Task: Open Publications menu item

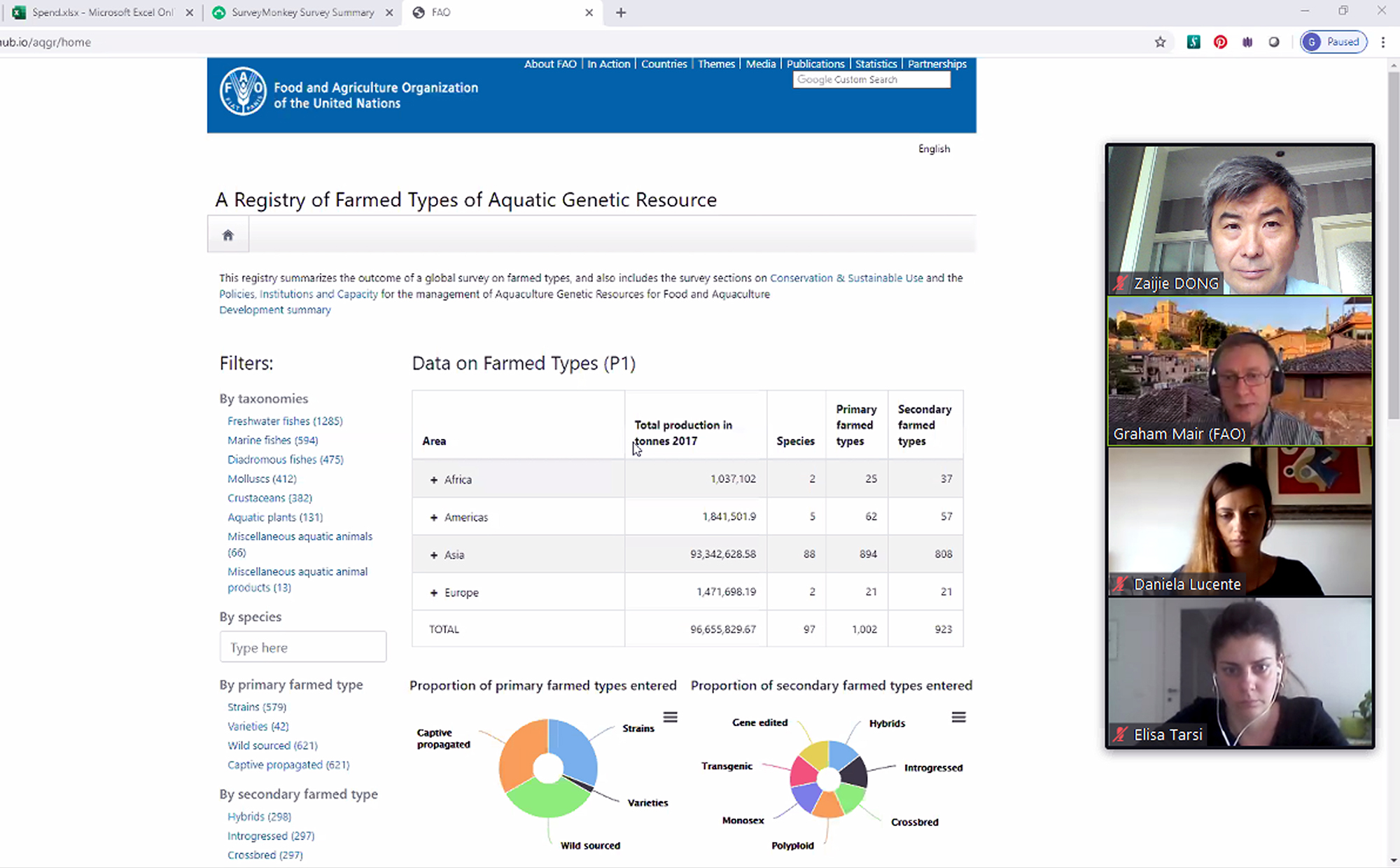Action: pyautogui.click(x=815, y=64)
